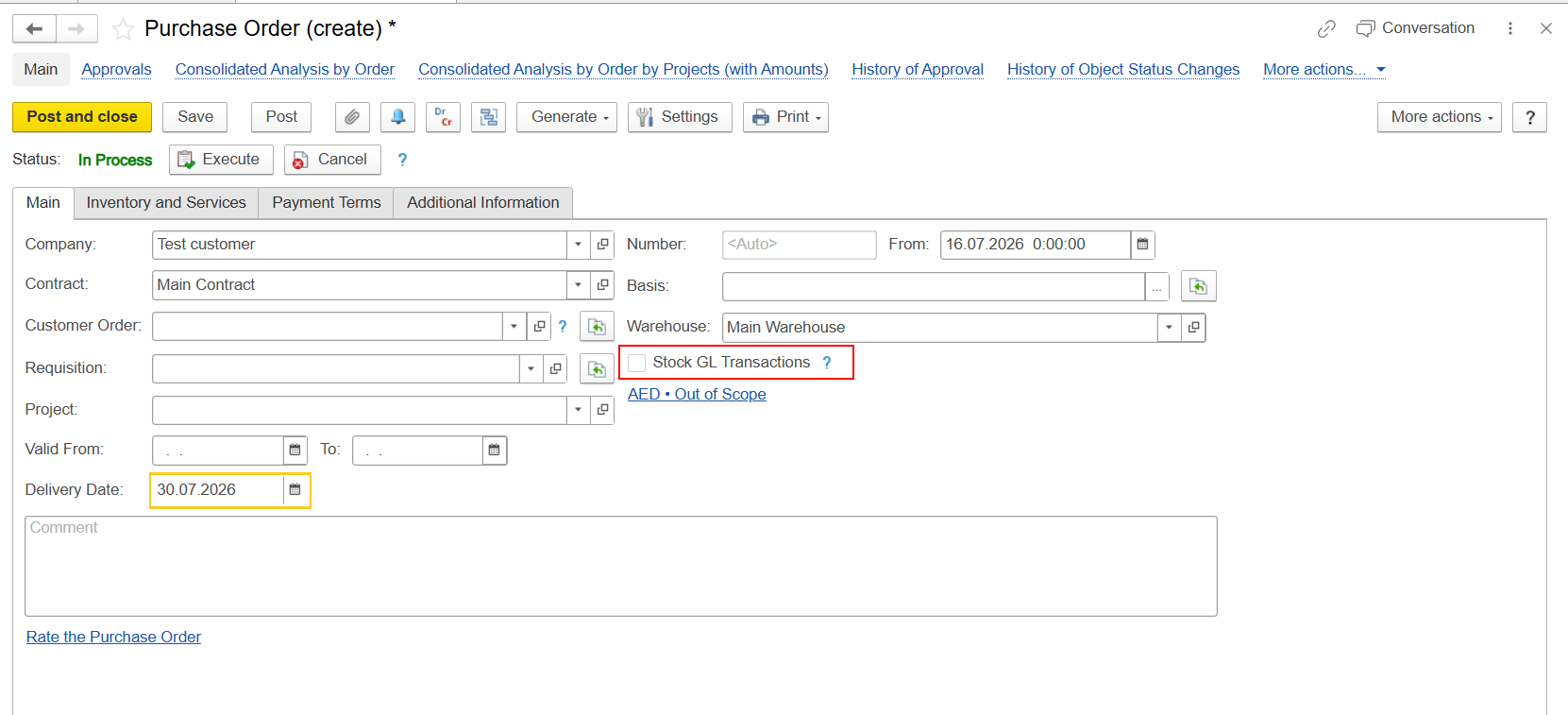Open the Warehouse record with its open icon

tap(1193, 328)
